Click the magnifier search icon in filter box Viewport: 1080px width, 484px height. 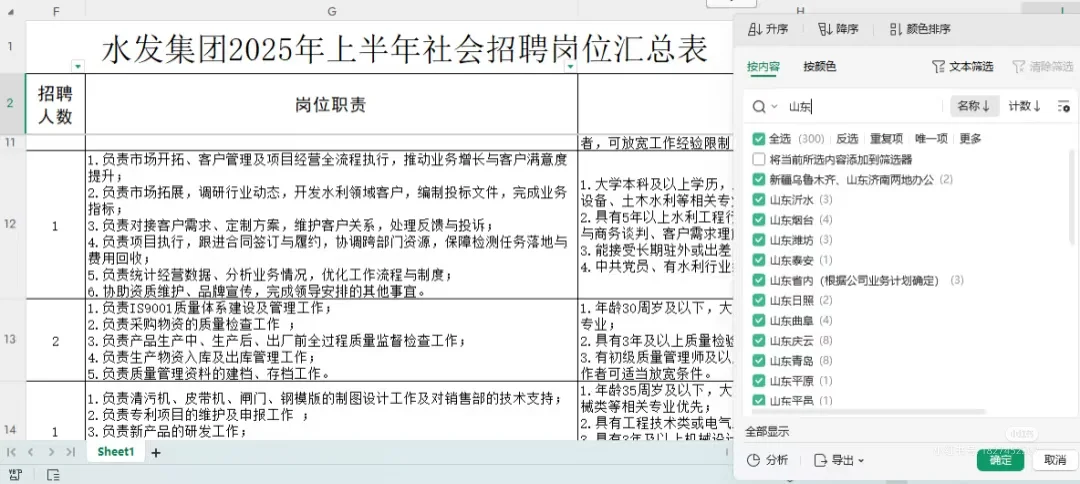tap(758, 107)
